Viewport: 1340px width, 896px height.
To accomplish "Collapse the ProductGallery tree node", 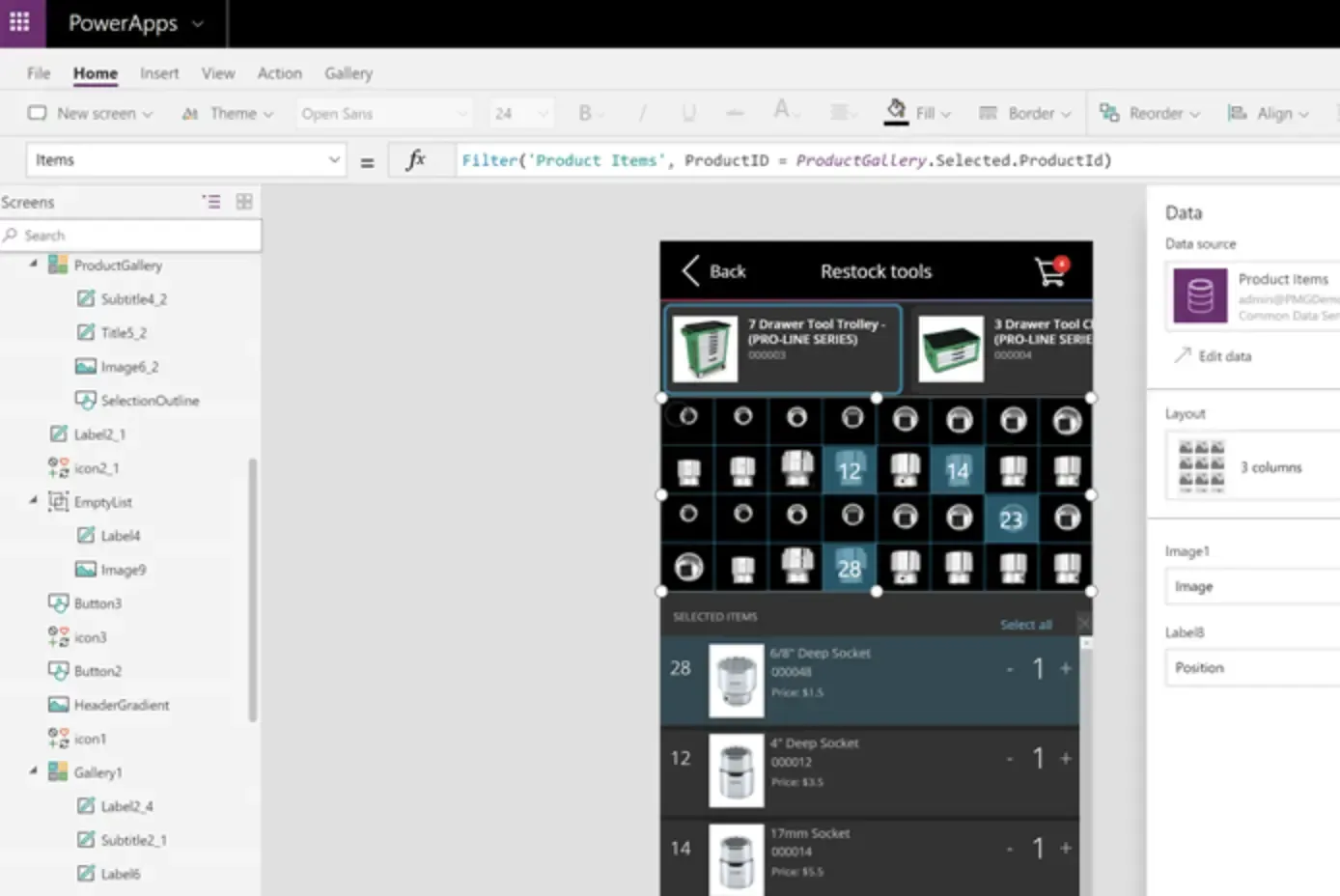I will click(x=34, y=265).
